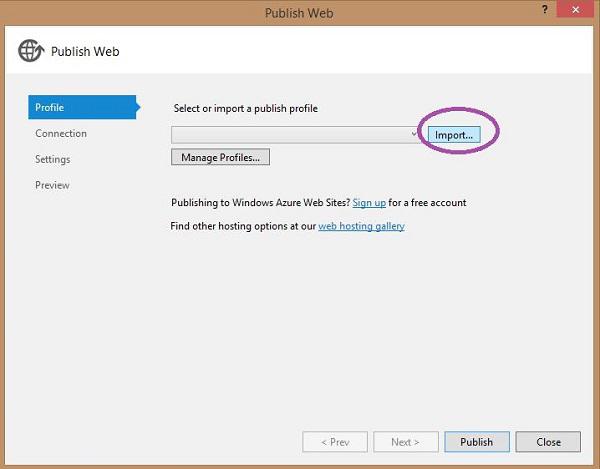The height and width of the screenshot is (469, 600).
Task: Follow the Sign up link
Action: (369, 202)
